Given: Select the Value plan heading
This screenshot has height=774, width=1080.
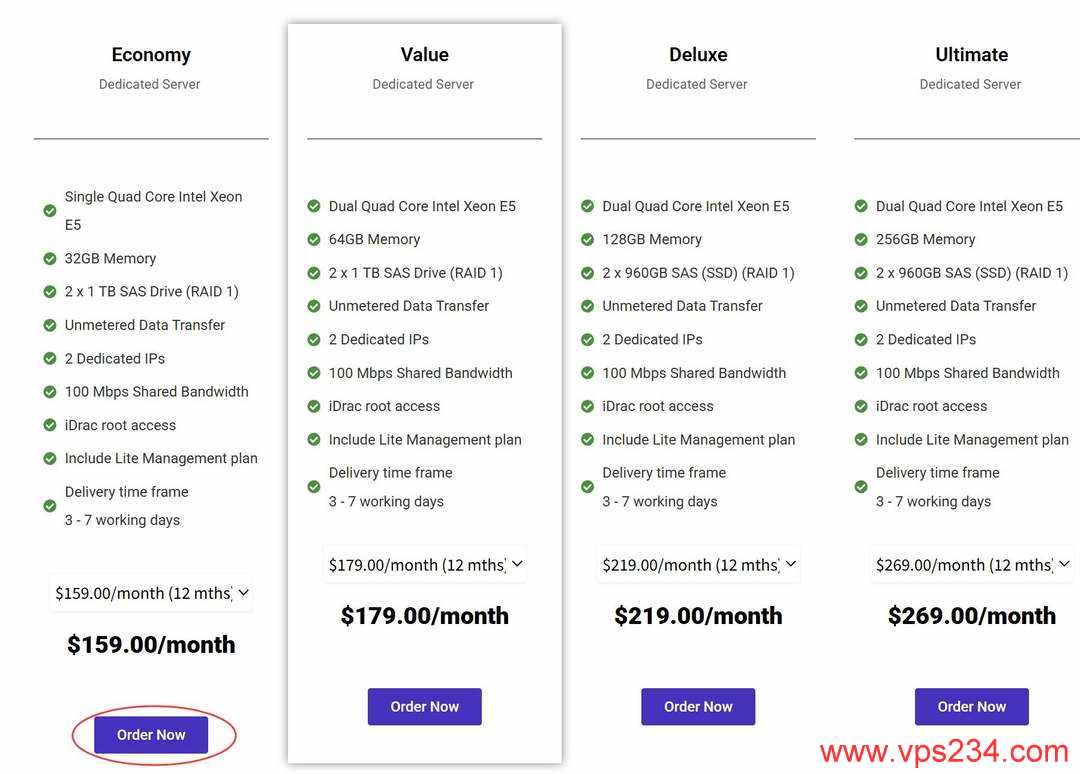Looking at the screenshot, I should (424, 55).
